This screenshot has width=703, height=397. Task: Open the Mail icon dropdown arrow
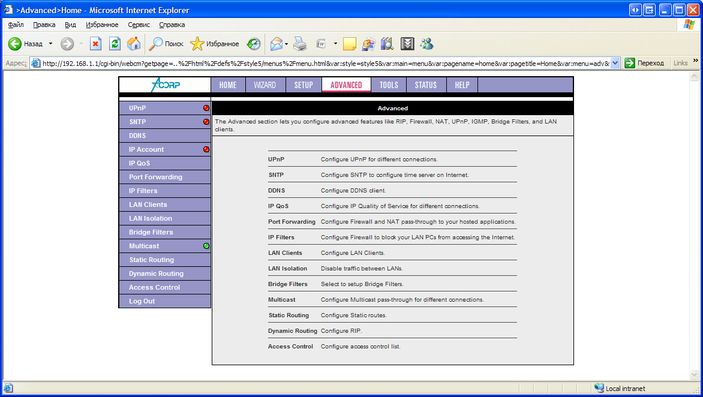coord(286,44)
